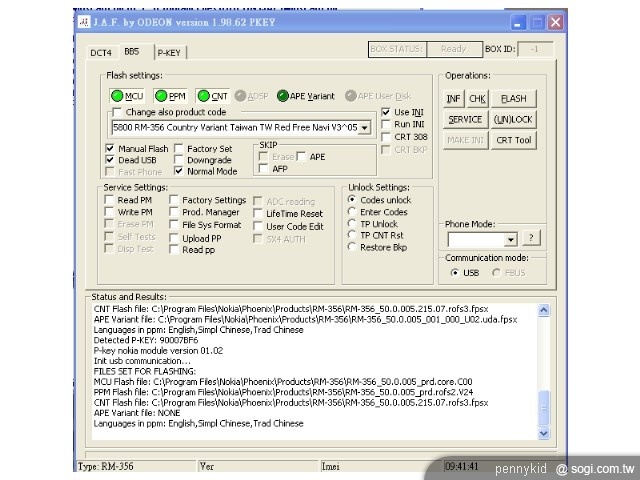Toggle the Normal Mode checkbox

click(x=178, y=171)
